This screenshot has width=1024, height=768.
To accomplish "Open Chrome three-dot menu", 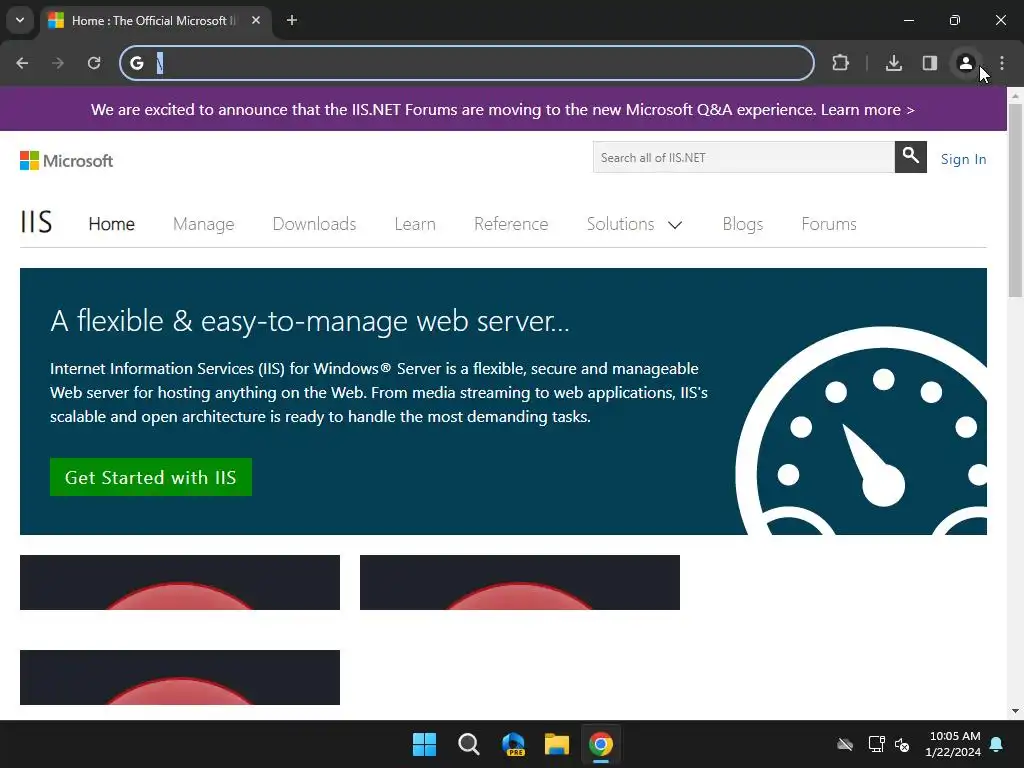I will (1002, 63).
